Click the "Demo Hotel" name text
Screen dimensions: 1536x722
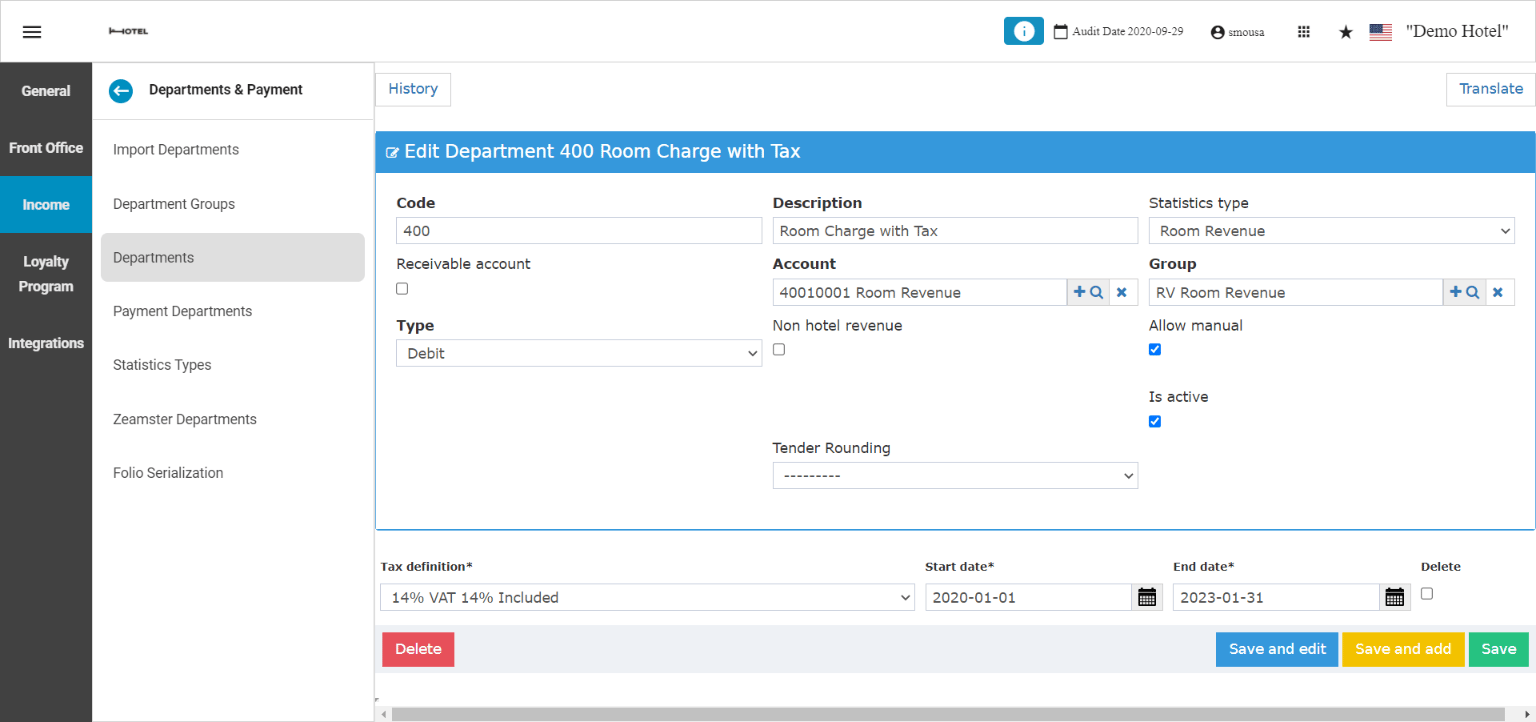pyautogui.click(x=1457, y=32)
